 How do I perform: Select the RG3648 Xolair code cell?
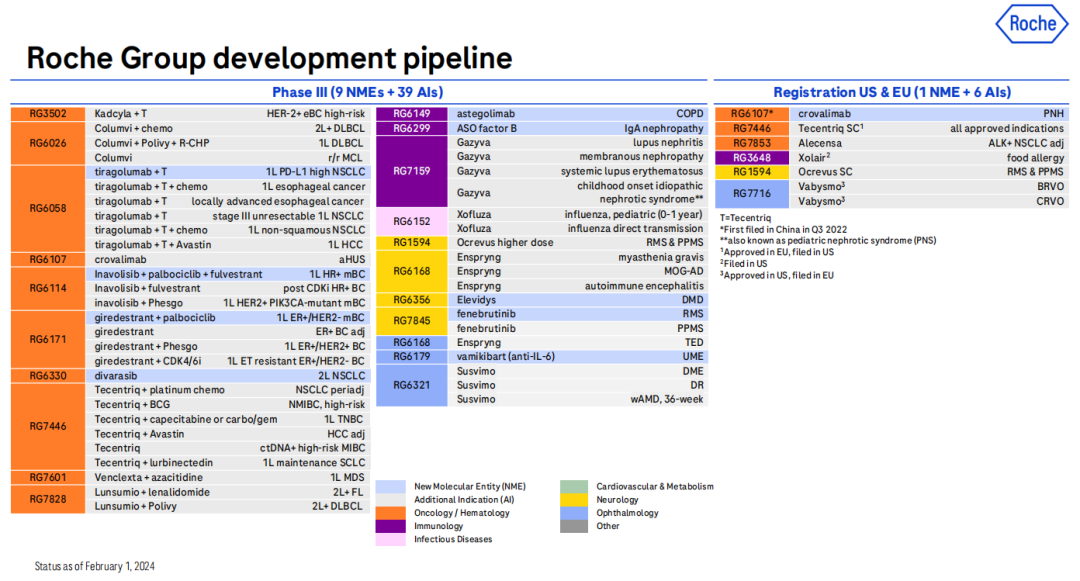[752, 157]
